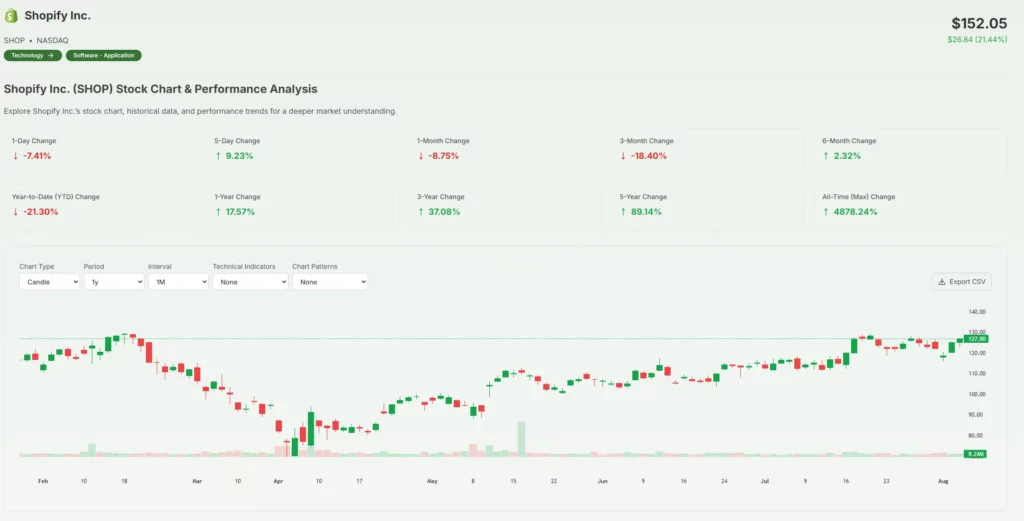This screenshot has width=1024, height=521.
Task: Click the price change $26.84 (21.44%)
Action: tap(977, 39)
